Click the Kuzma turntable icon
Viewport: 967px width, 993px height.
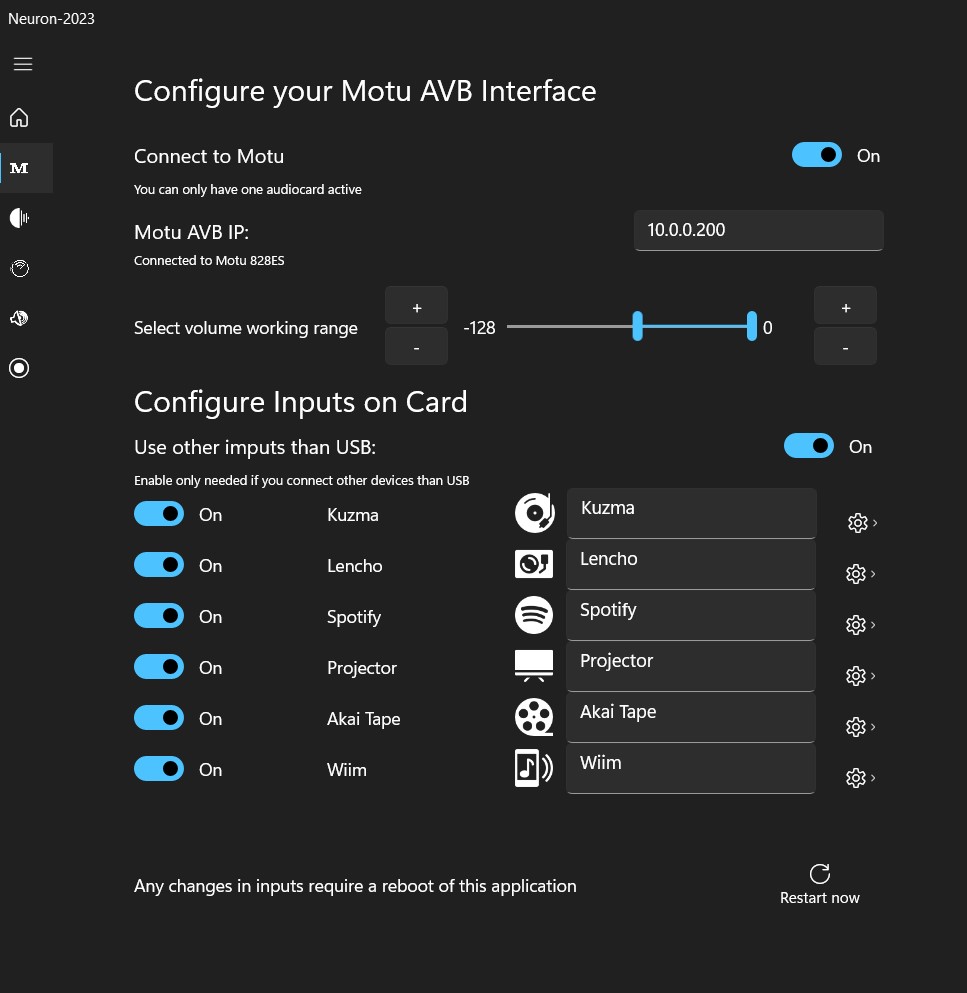(534, 513)
